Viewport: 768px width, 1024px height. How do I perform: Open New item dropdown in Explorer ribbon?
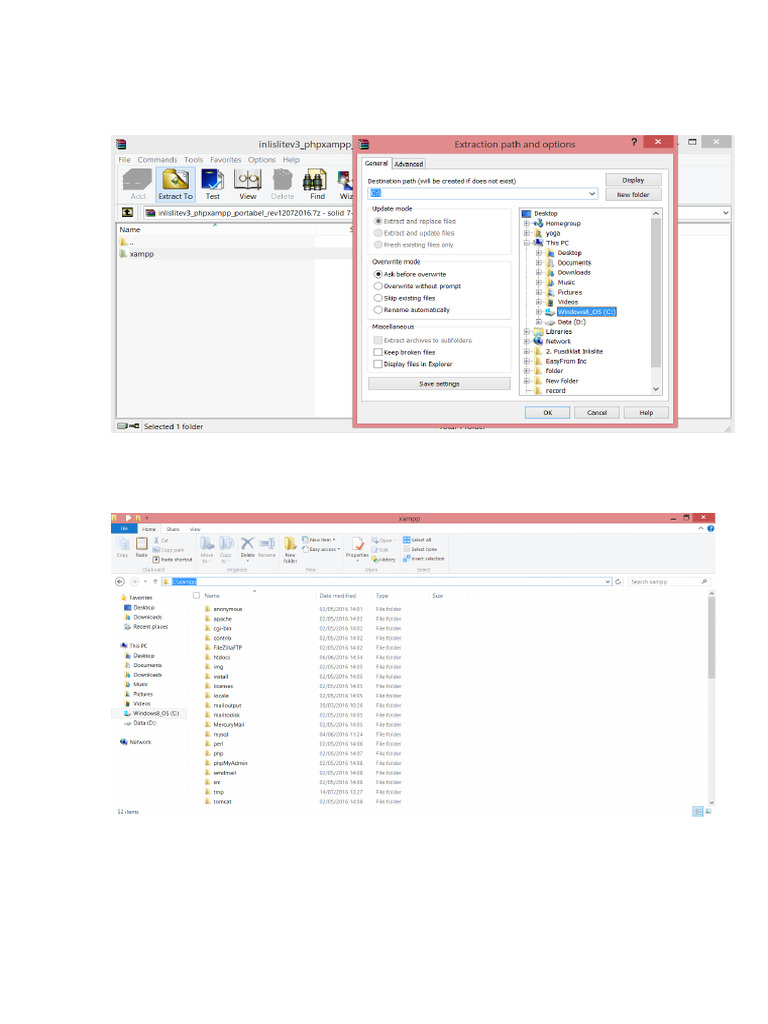319,540
